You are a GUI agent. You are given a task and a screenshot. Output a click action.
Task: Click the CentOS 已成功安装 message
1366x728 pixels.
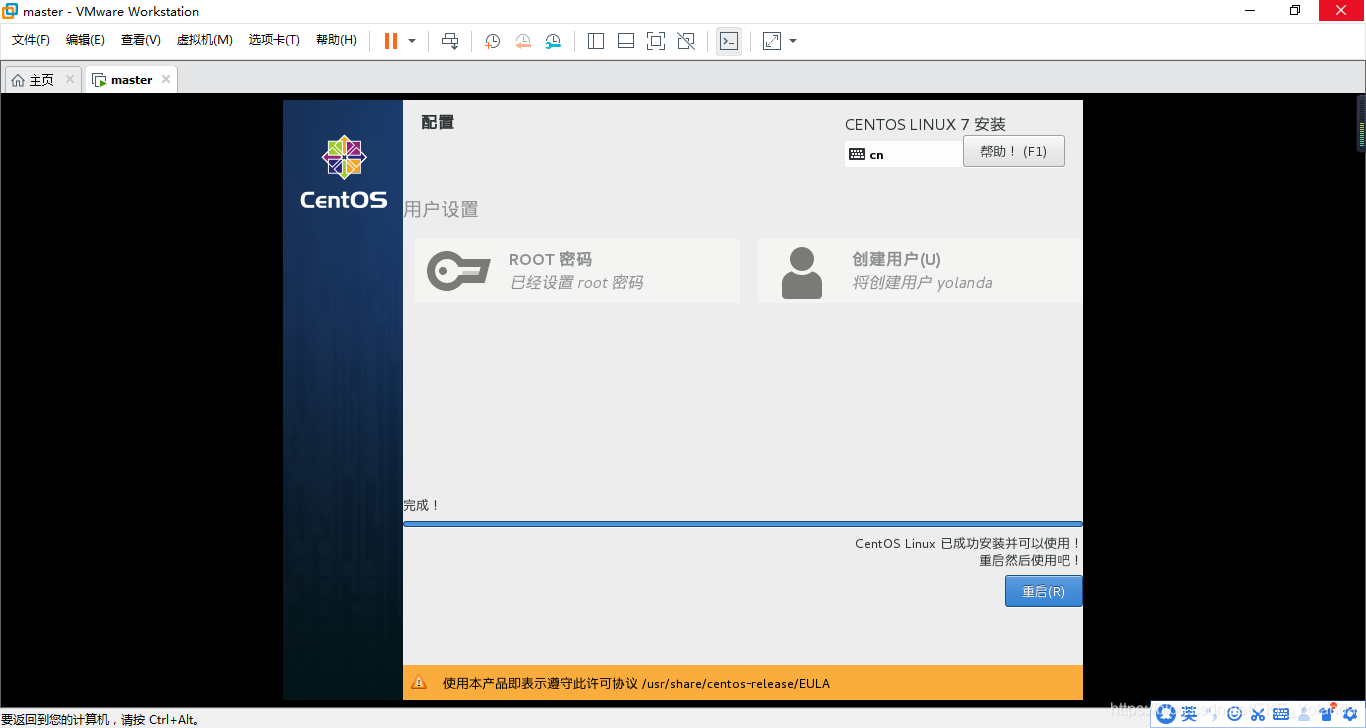tap(968, 544)
